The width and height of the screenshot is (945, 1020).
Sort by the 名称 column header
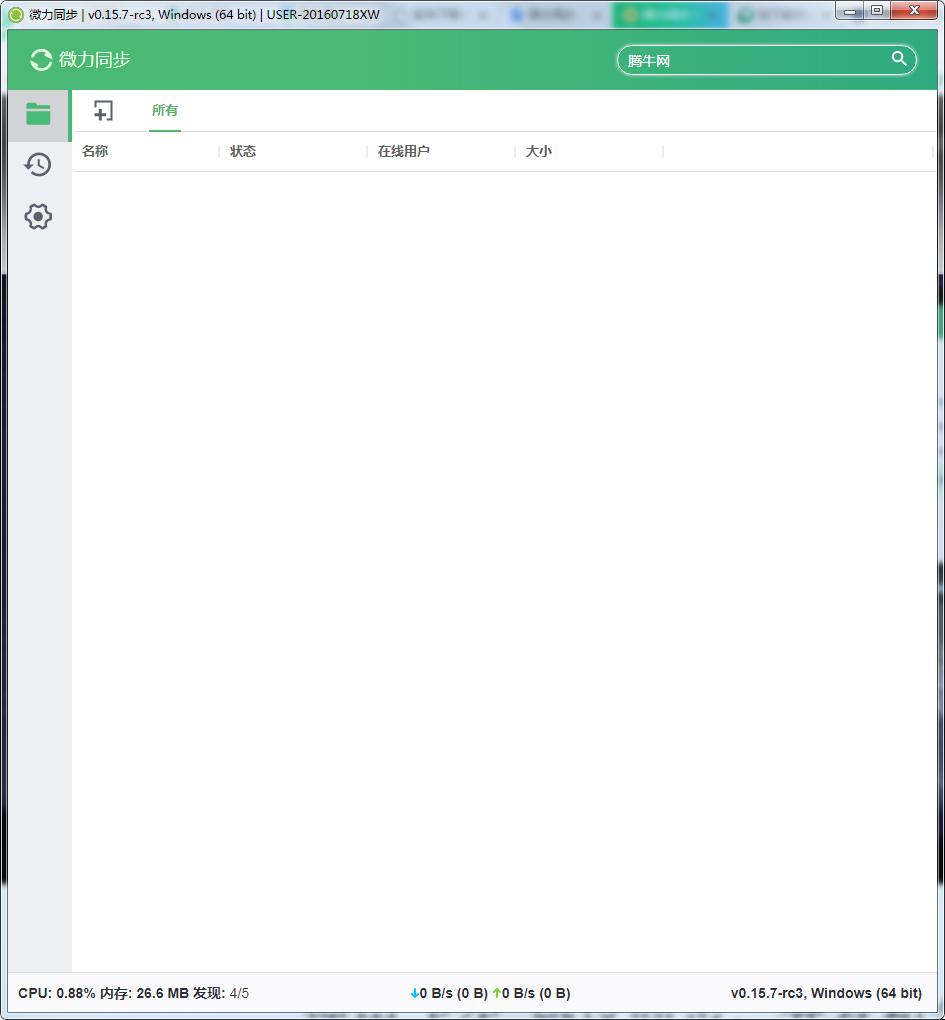pyautogui.click(x=95, y=151)
